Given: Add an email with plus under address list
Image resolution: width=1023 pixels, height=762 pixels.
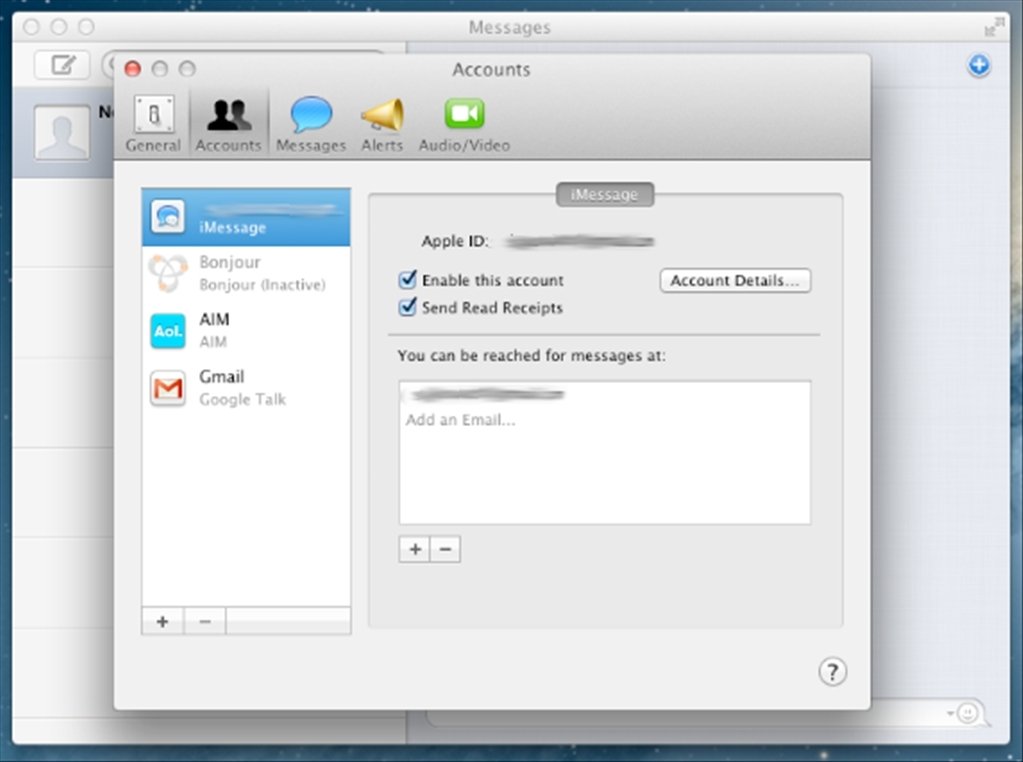Looking at the screenshot, I should pos(414,549).
